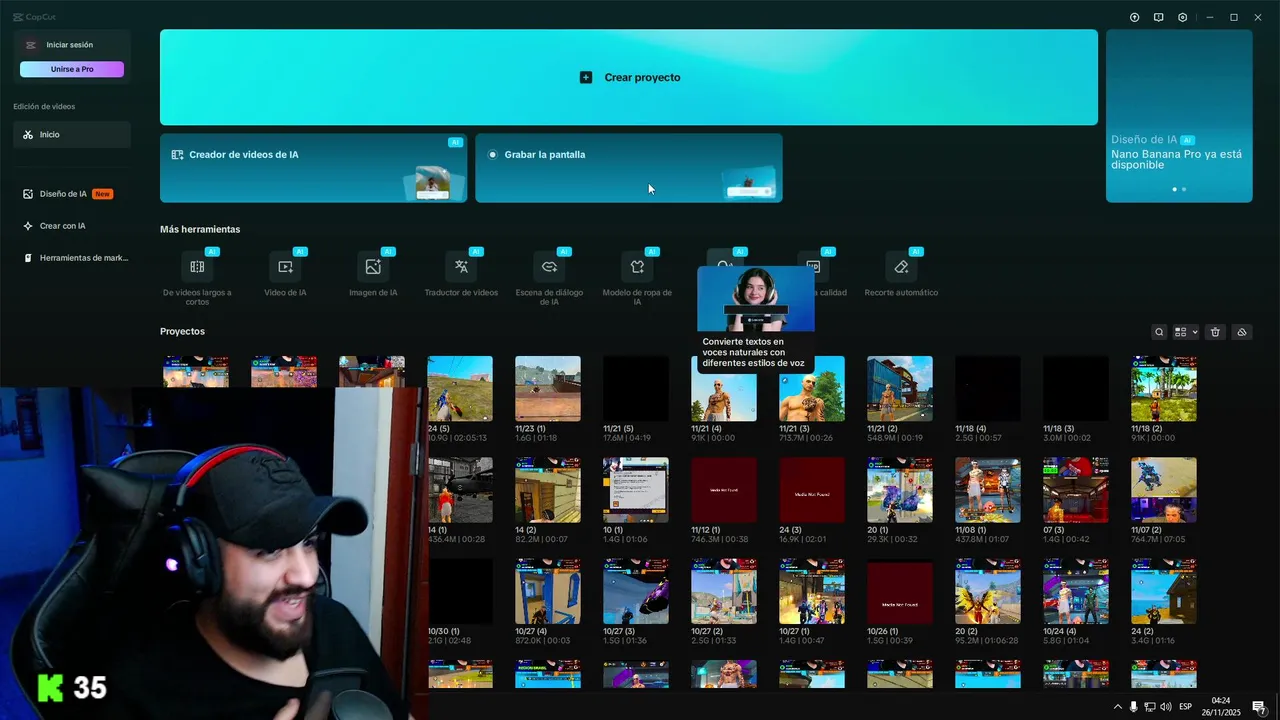Open the Video de IA tool

coord(285,274)
